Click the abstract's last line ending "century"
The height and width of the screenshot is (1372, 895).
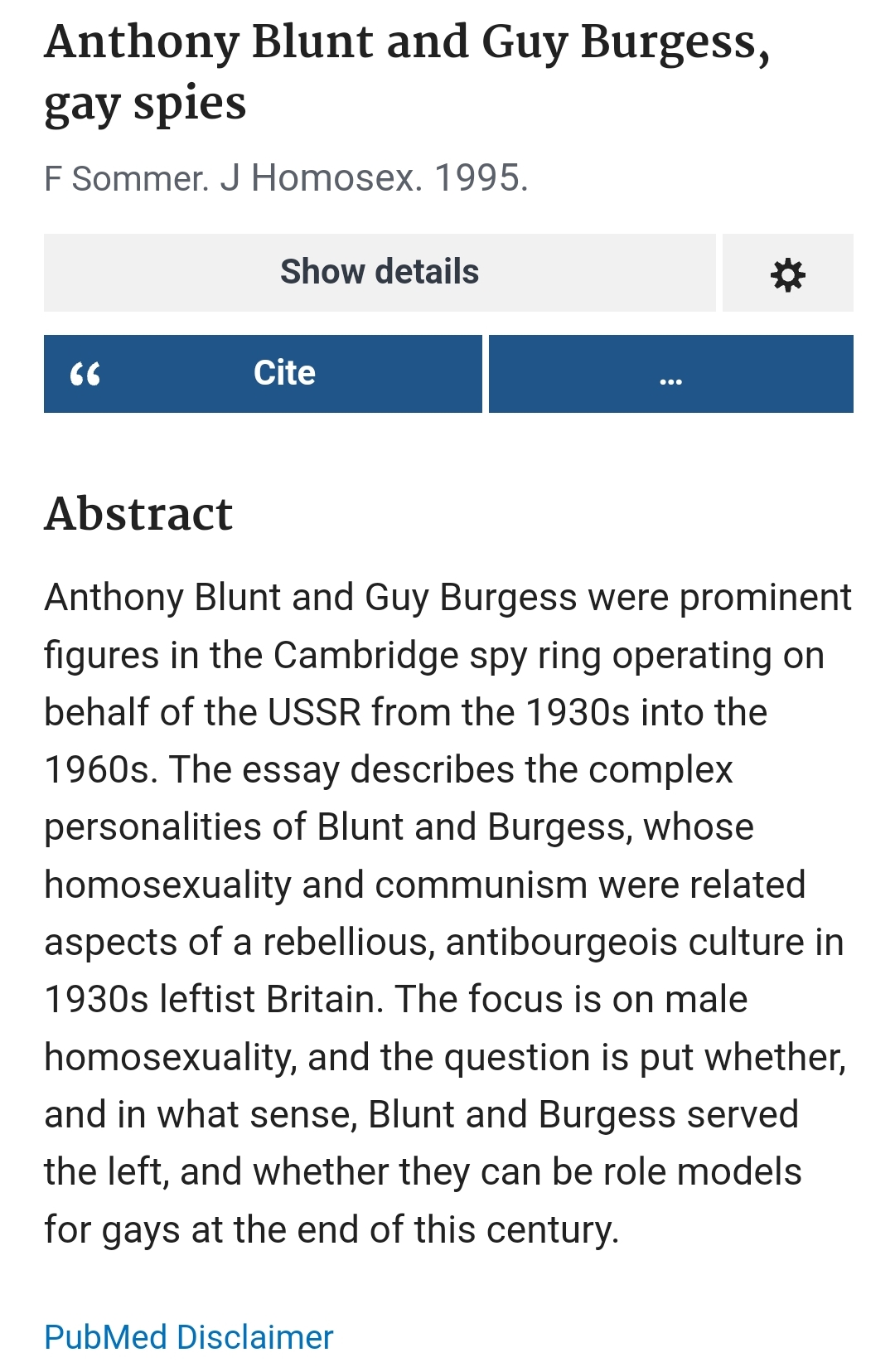point(331,1229)
